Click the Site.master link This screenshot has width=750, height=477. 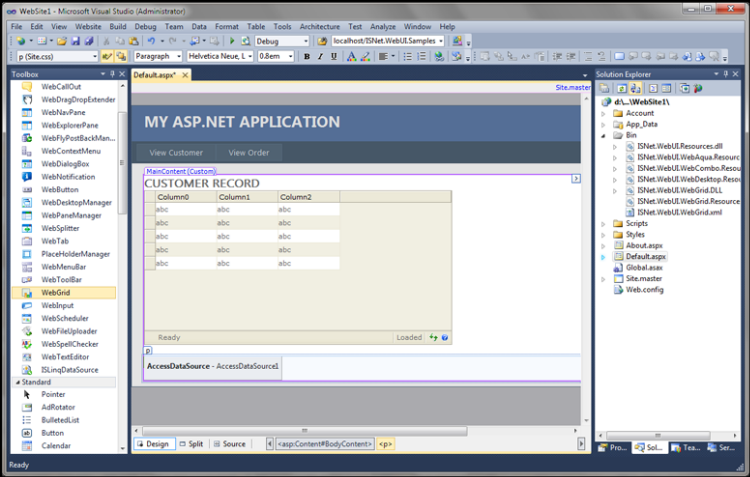(x=573, y=88)
